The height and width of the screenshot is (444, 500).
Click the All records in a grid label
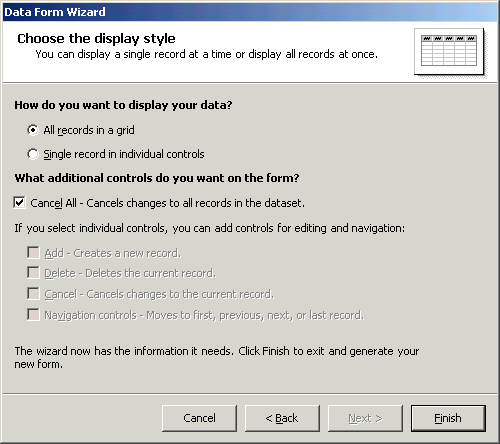[x=89, y=130]
